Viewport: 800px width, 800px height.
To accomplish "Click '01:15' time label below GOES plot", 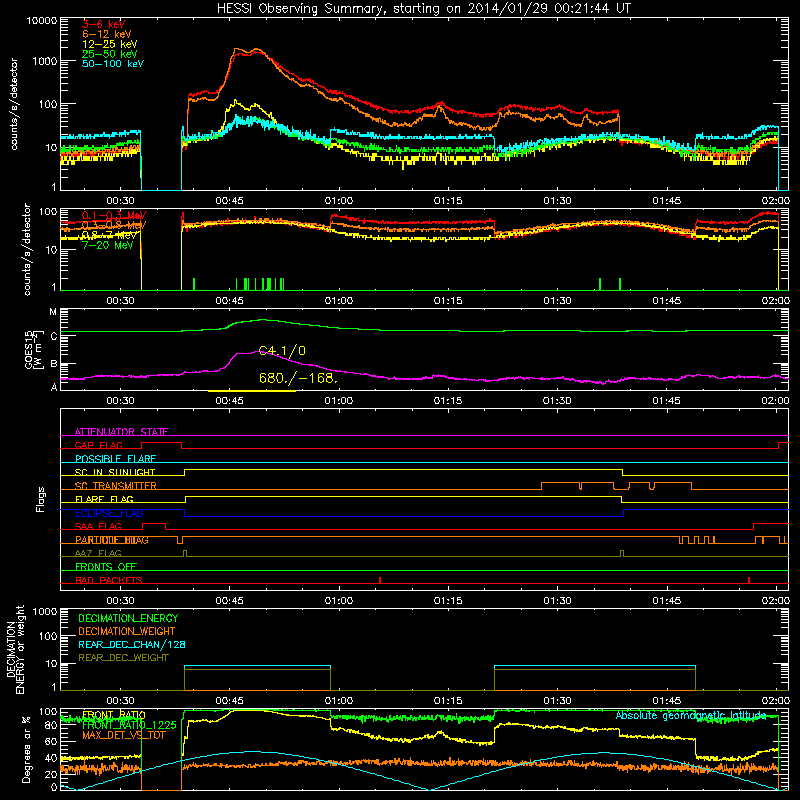I will 447,401.
